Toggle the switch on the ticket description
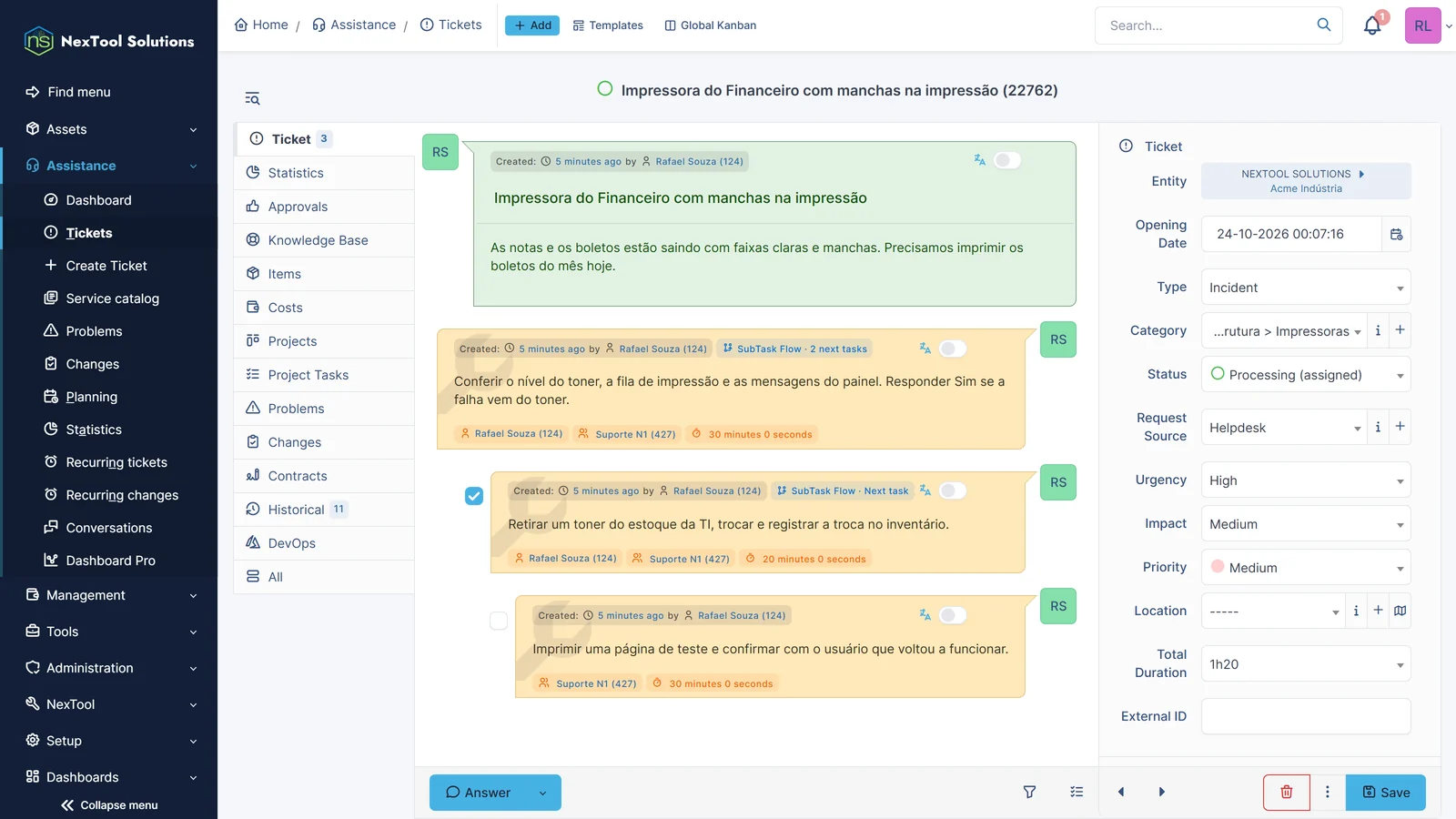This screenshot has width=1456, height=819. tap(1007, 160)
